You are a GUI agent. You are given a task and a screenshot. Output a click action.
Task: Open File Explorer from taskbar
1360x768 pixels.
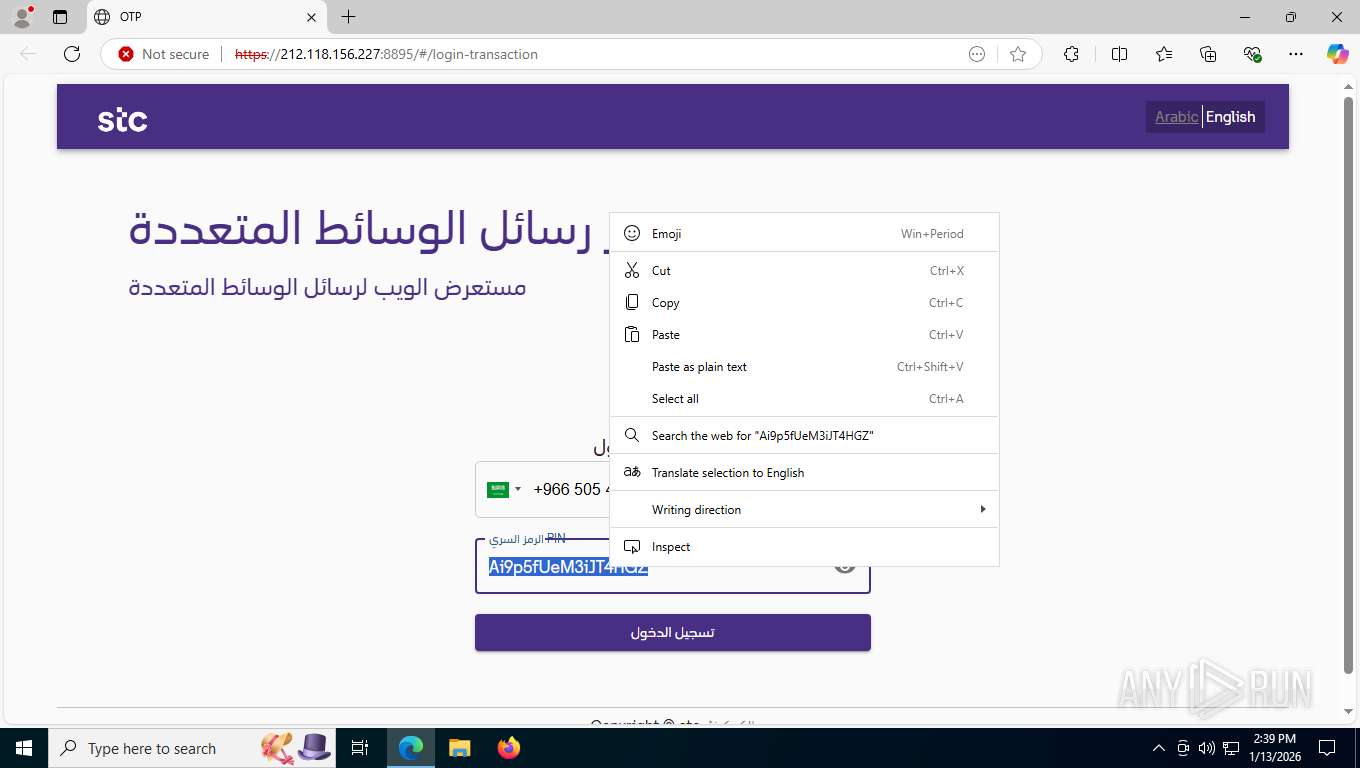coord(459,748)
